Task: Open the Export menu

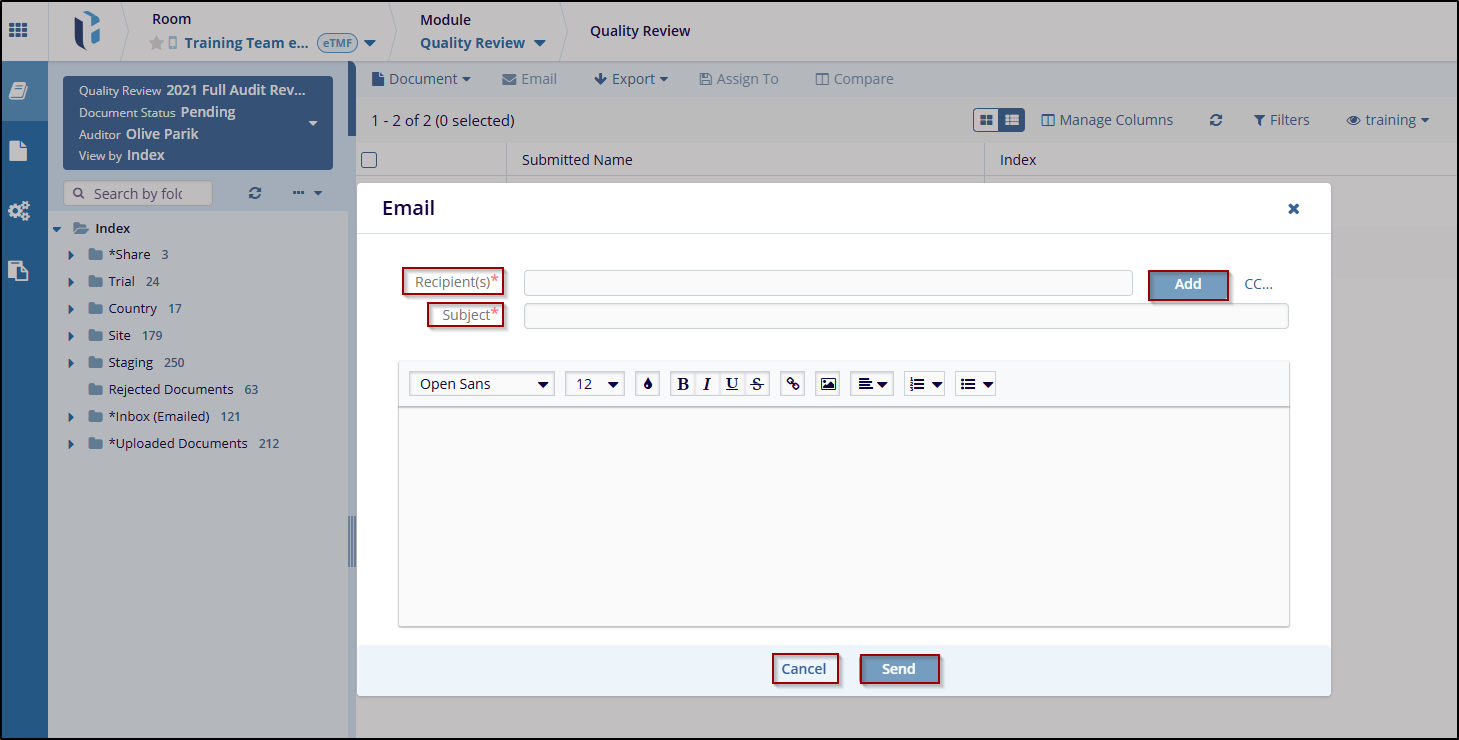Action: [x=630, y=79]
